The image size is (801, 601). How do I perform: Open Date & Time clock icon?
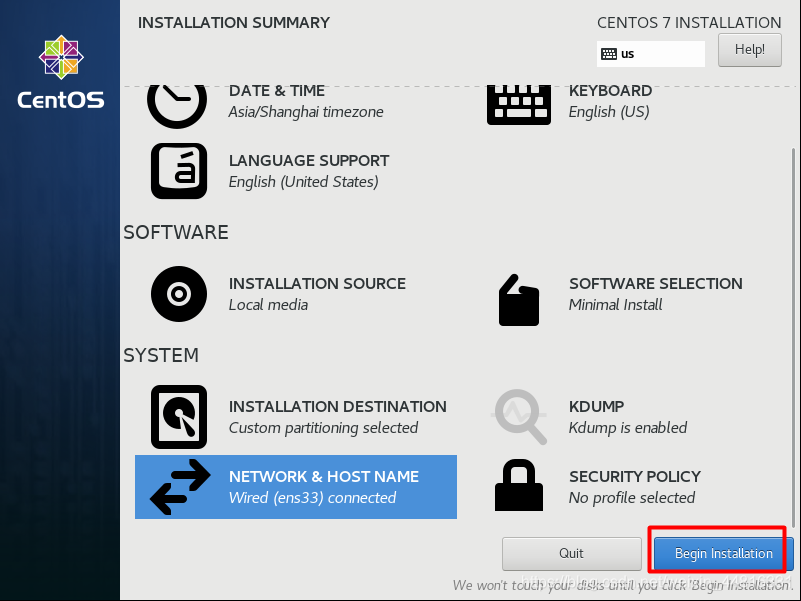[177, 106]
